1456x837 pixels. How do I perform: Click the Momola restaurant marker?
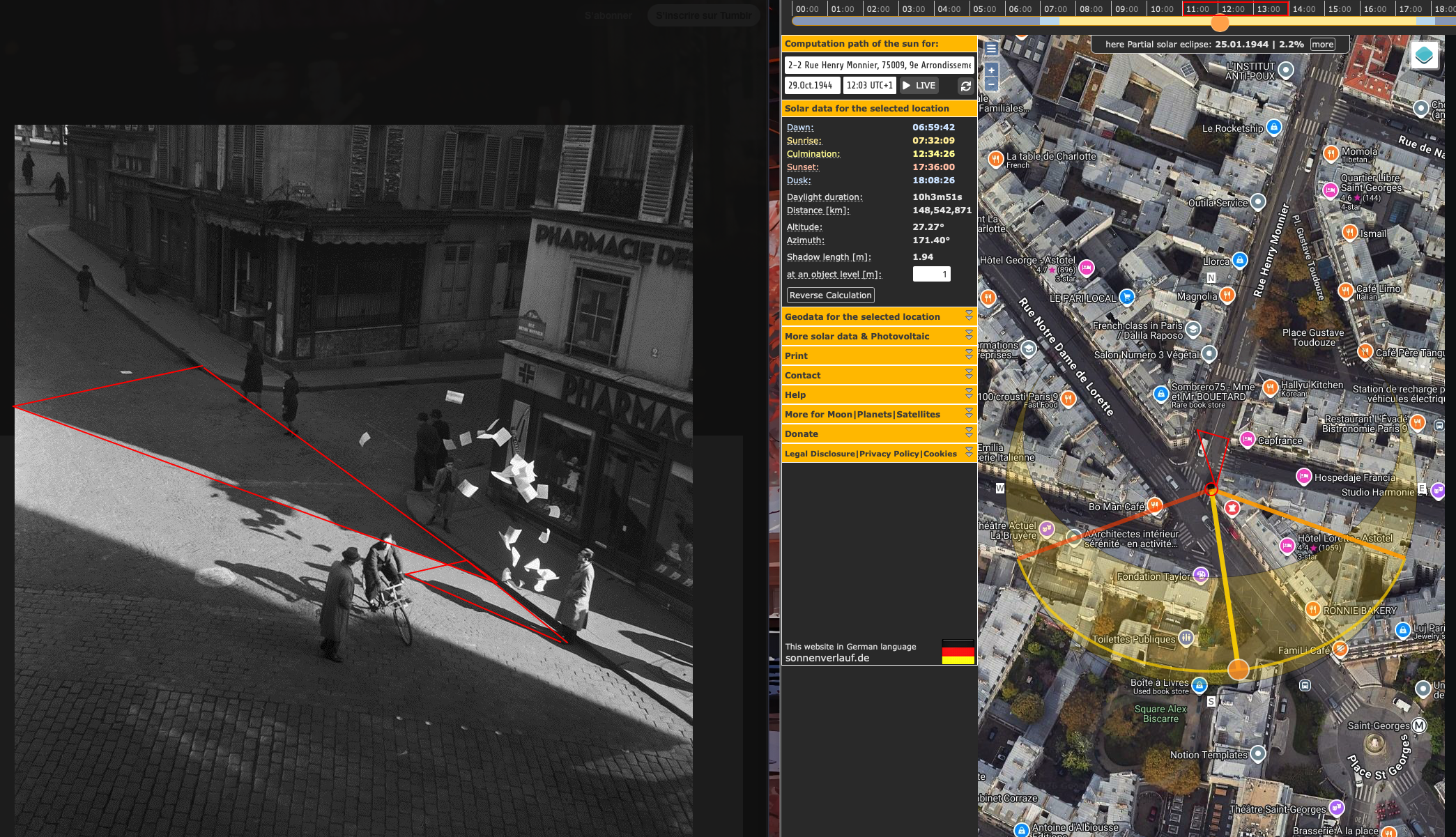click(x=1331, y=153)
